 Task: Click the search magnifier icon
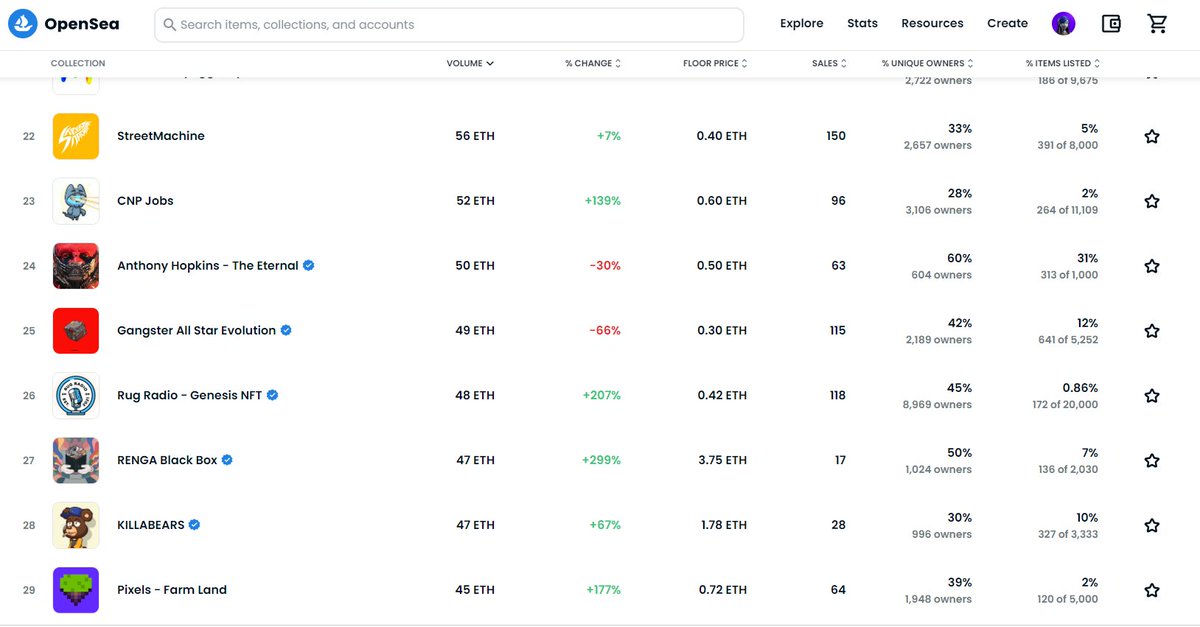(170, 25)
